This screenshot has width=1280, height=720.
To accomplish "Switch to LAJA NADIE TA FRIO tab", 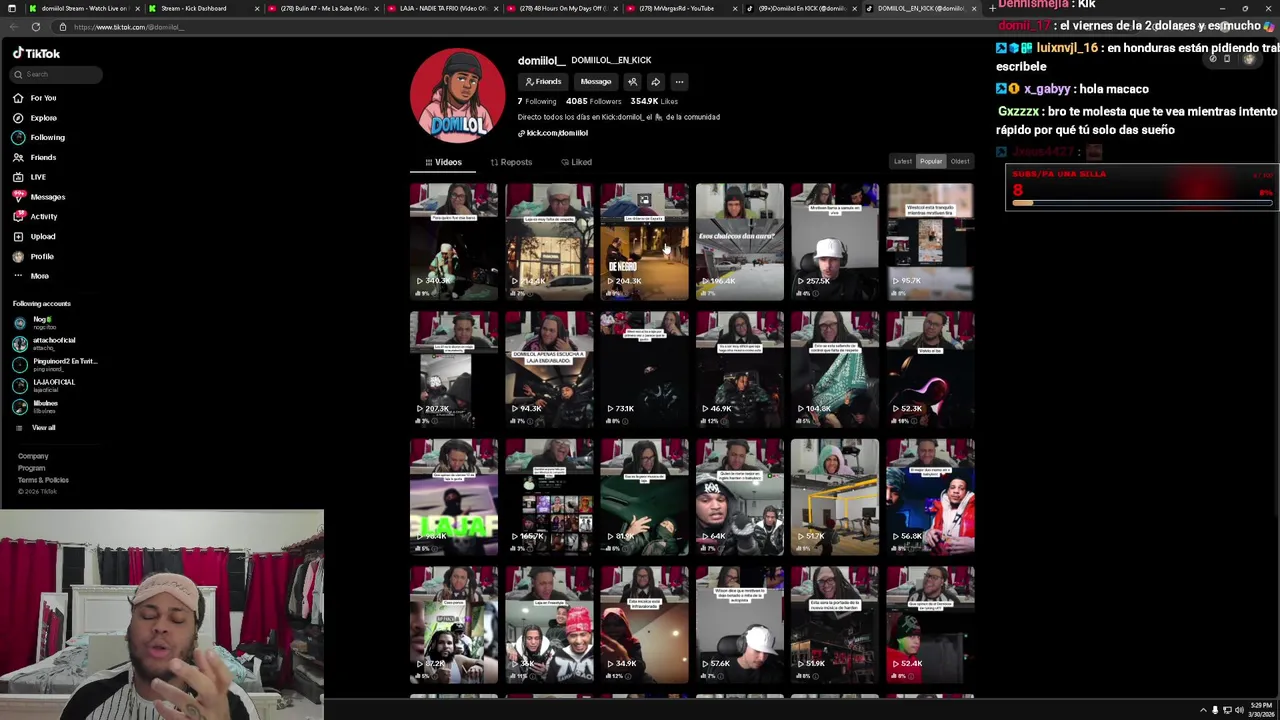I will [441, 8].
